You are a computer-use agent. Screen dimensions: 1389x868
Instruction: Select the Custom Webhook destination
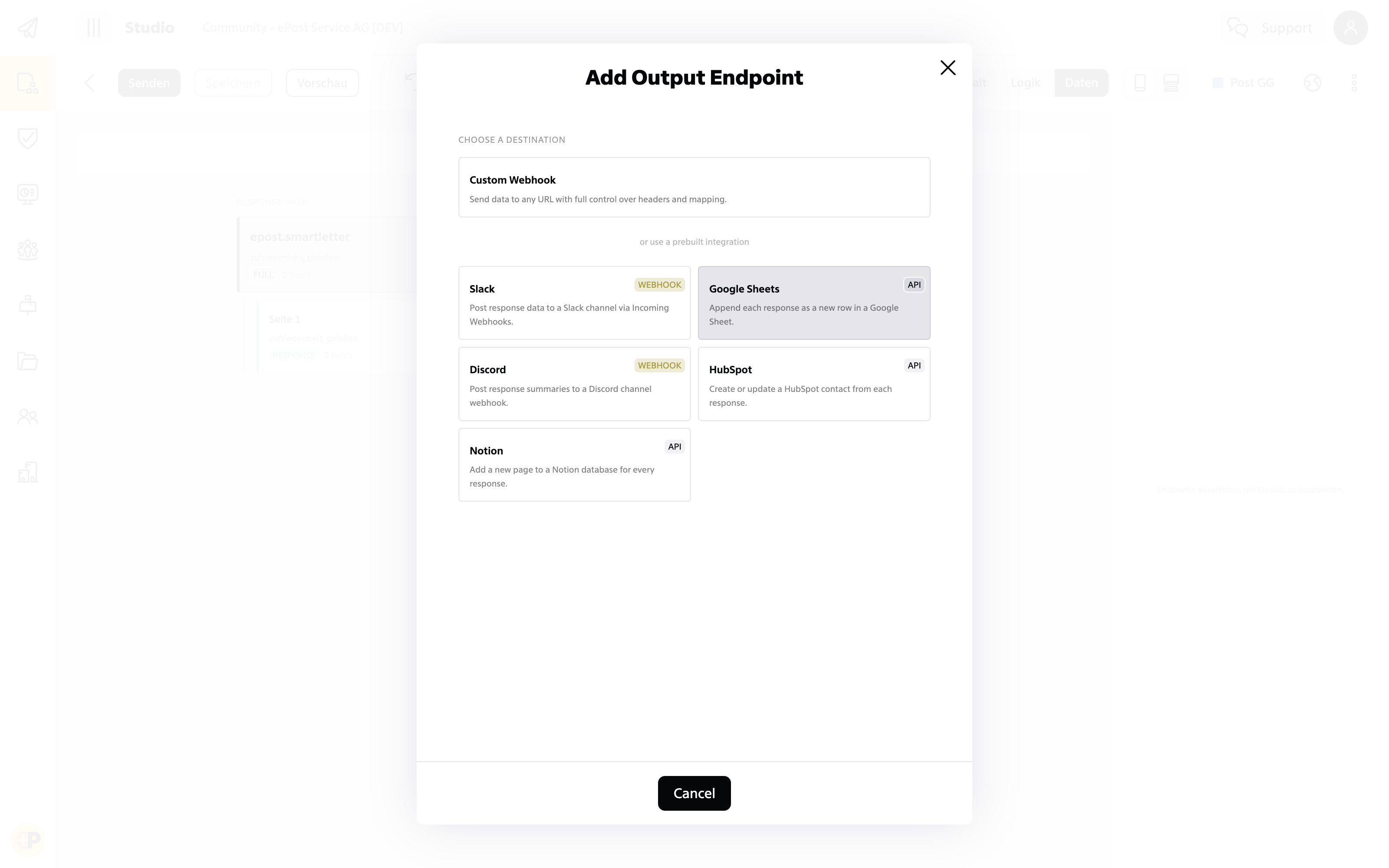[x=694, y=187]
